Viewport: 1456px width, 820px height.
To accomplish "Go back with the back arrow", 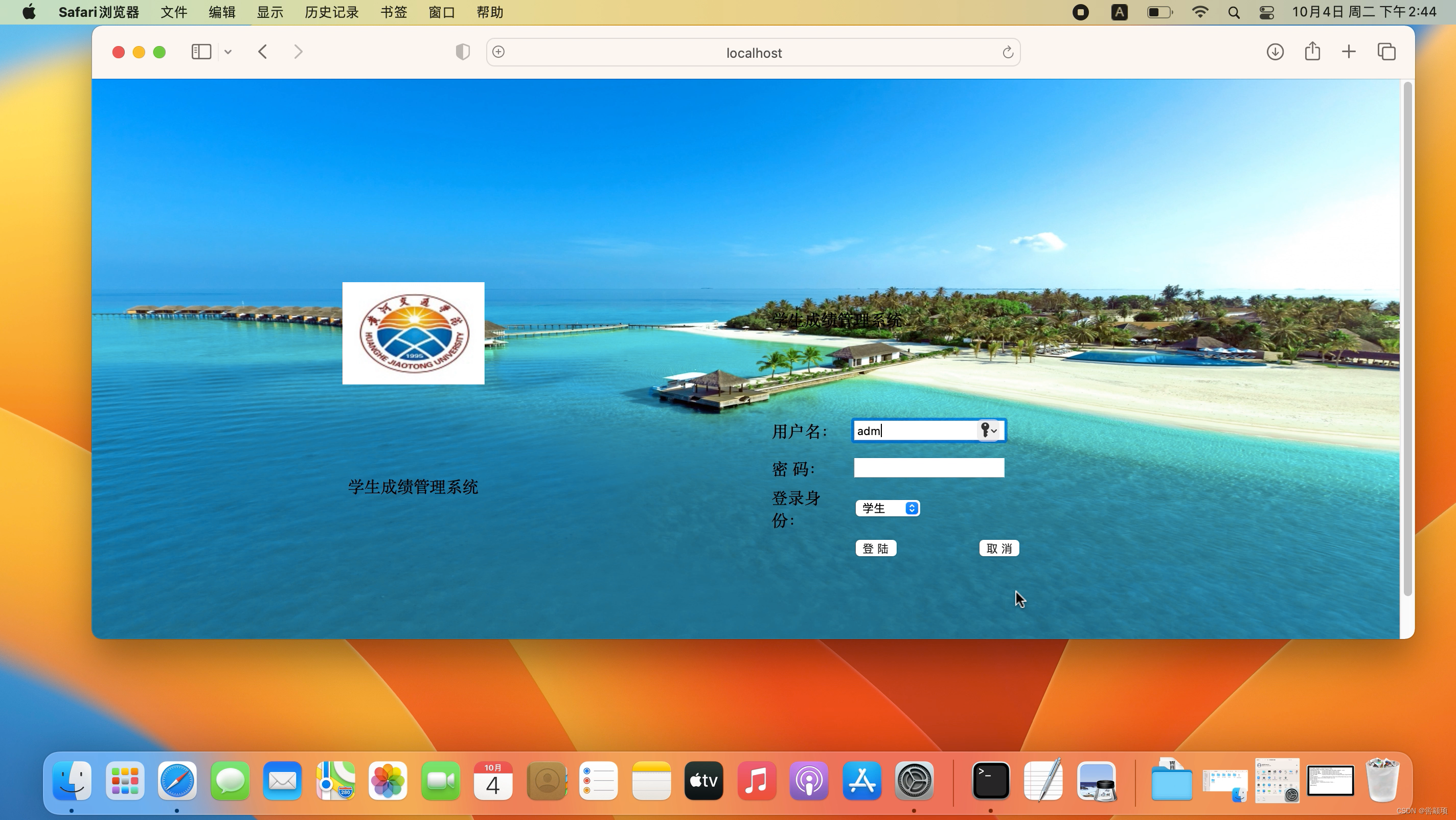I will (x=263, y=52).
